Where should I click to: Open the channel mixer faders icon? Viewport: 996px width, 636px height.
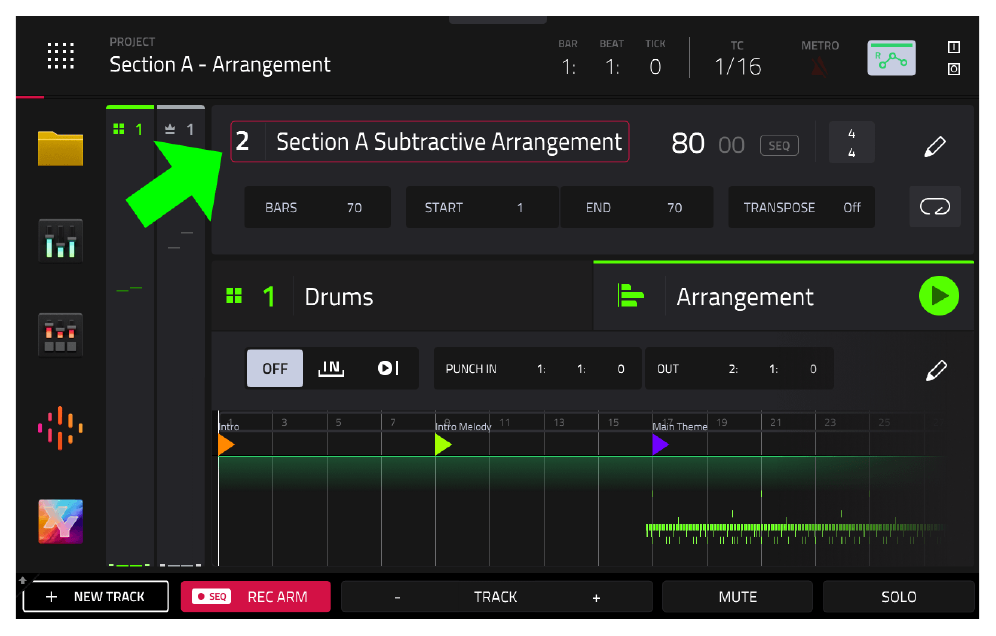point(60,240)
